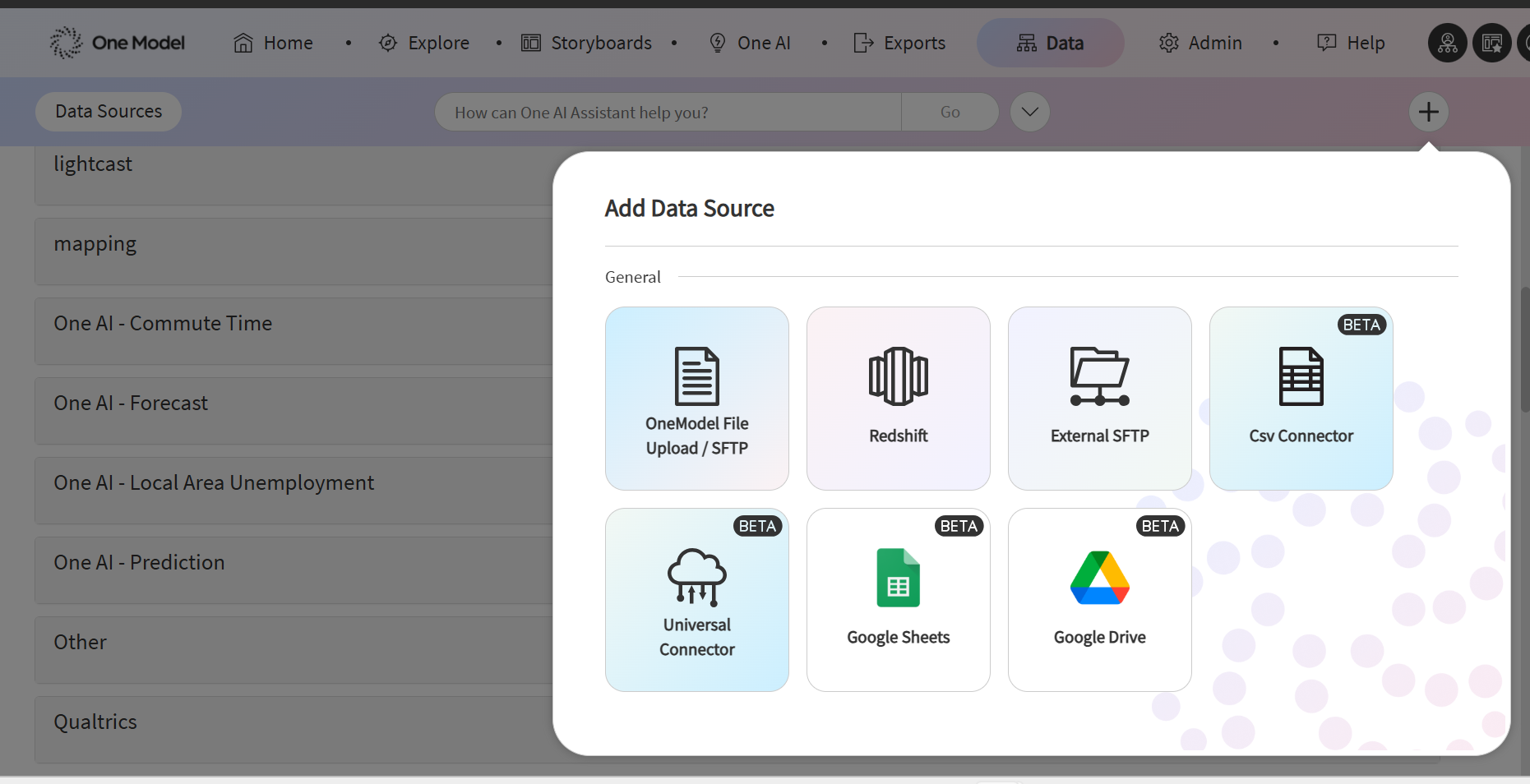Switch to the Data tab
This screenshot has width=1530, height=784.
[x=1050, y=43]
